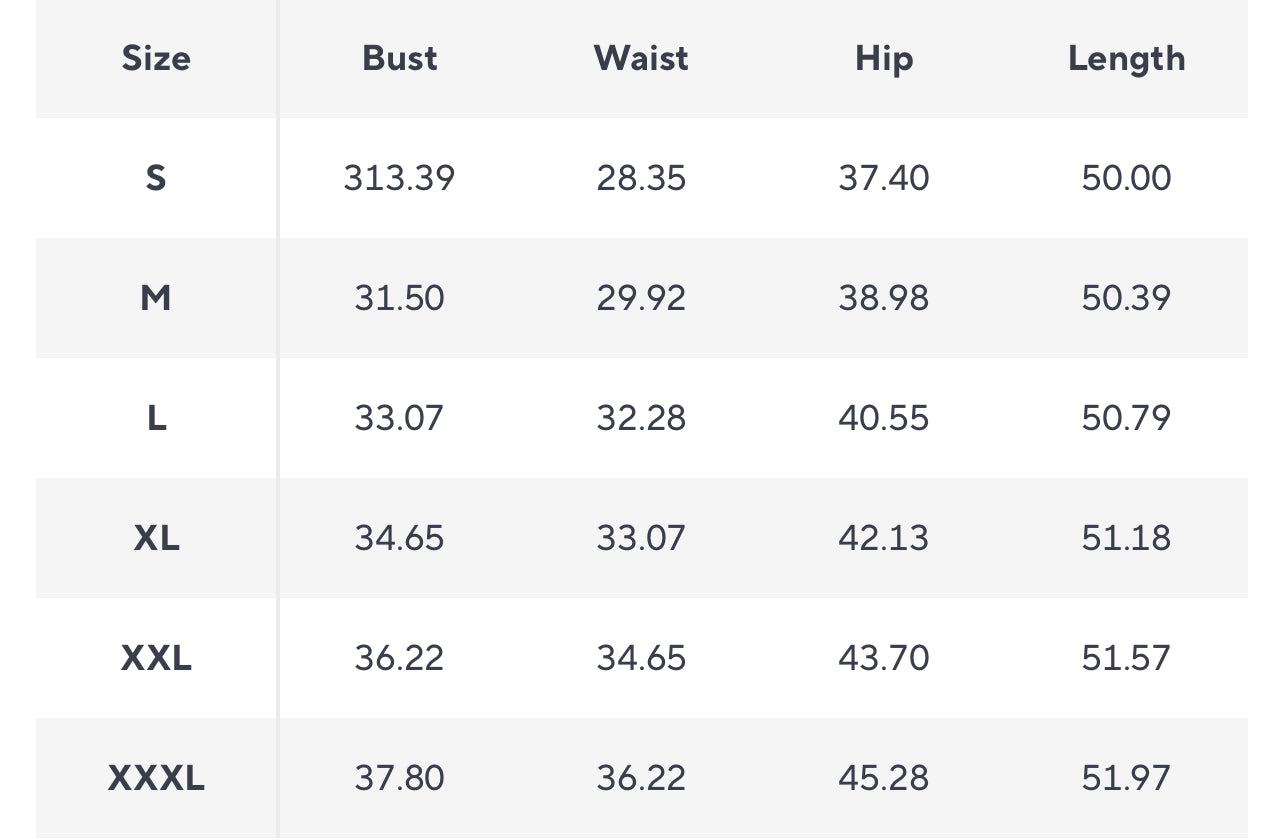Click length value 51.18 in XL row

click(1126, 538)
